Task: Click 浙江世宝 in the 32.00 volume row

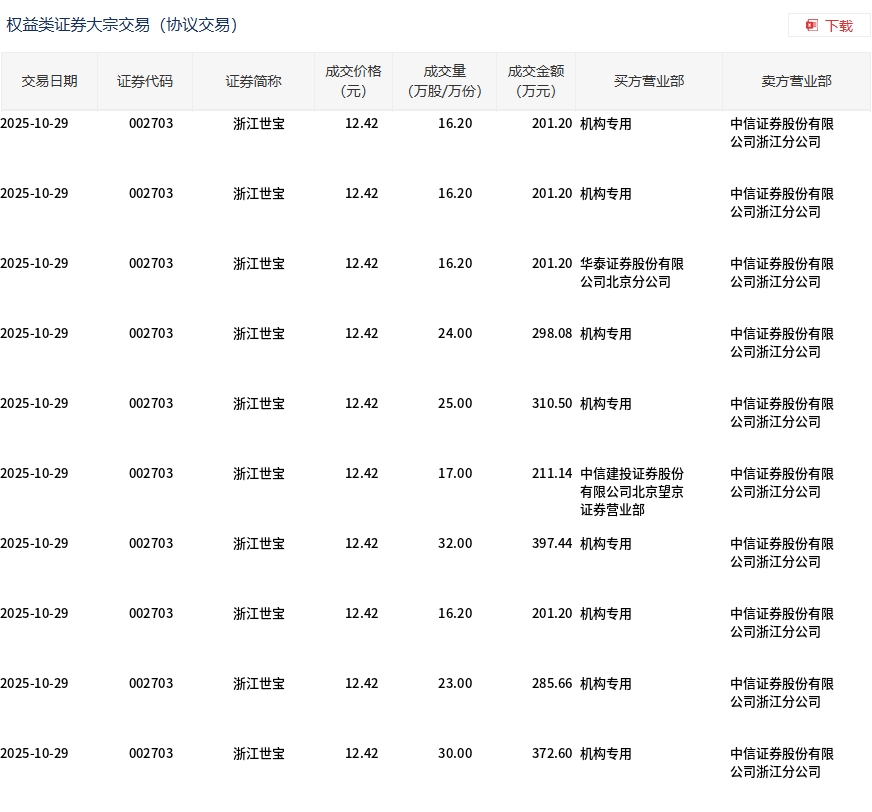Action: (259, 544)
